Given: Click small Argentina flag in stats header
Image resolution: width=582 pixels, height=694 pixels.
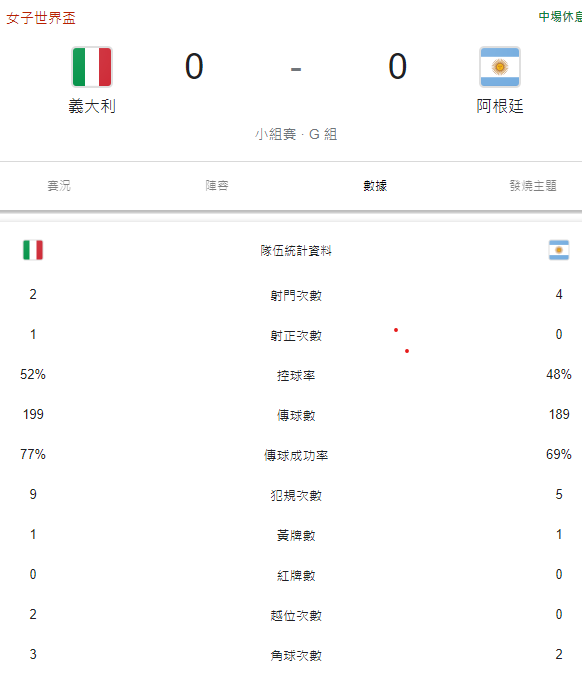Looking at the screenshot, I should pyautogui.click(x=559, y=250).
